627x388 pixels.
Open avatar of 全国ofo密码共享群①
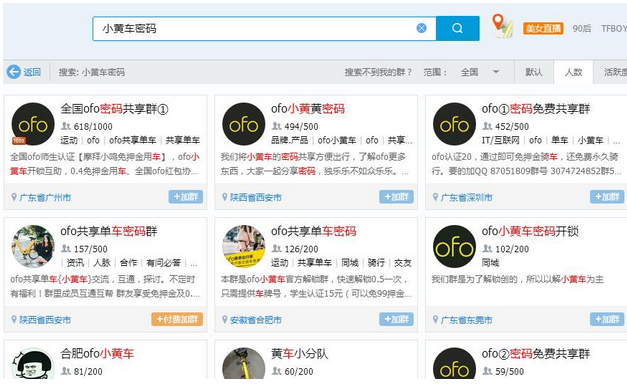(33, 124)
